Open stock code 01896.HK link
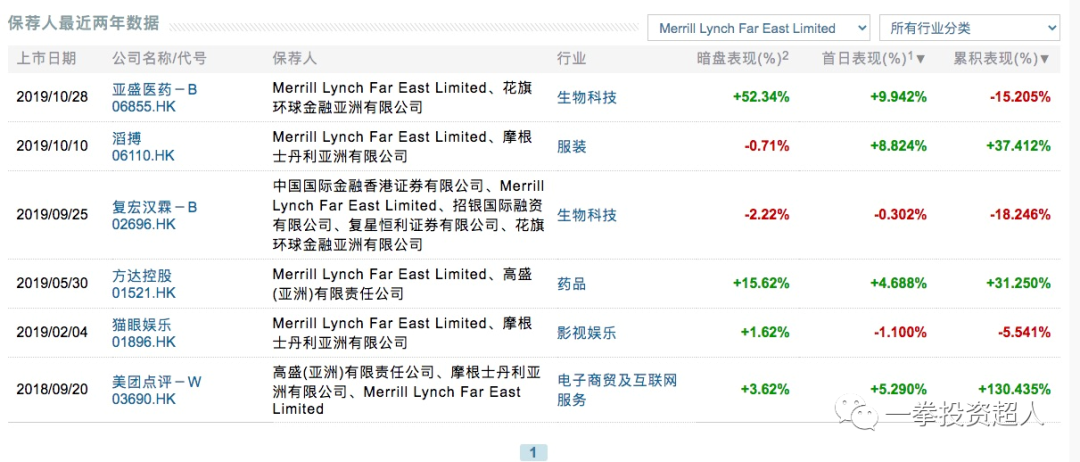Screen dimensions: 1080x462 [144, 342]
